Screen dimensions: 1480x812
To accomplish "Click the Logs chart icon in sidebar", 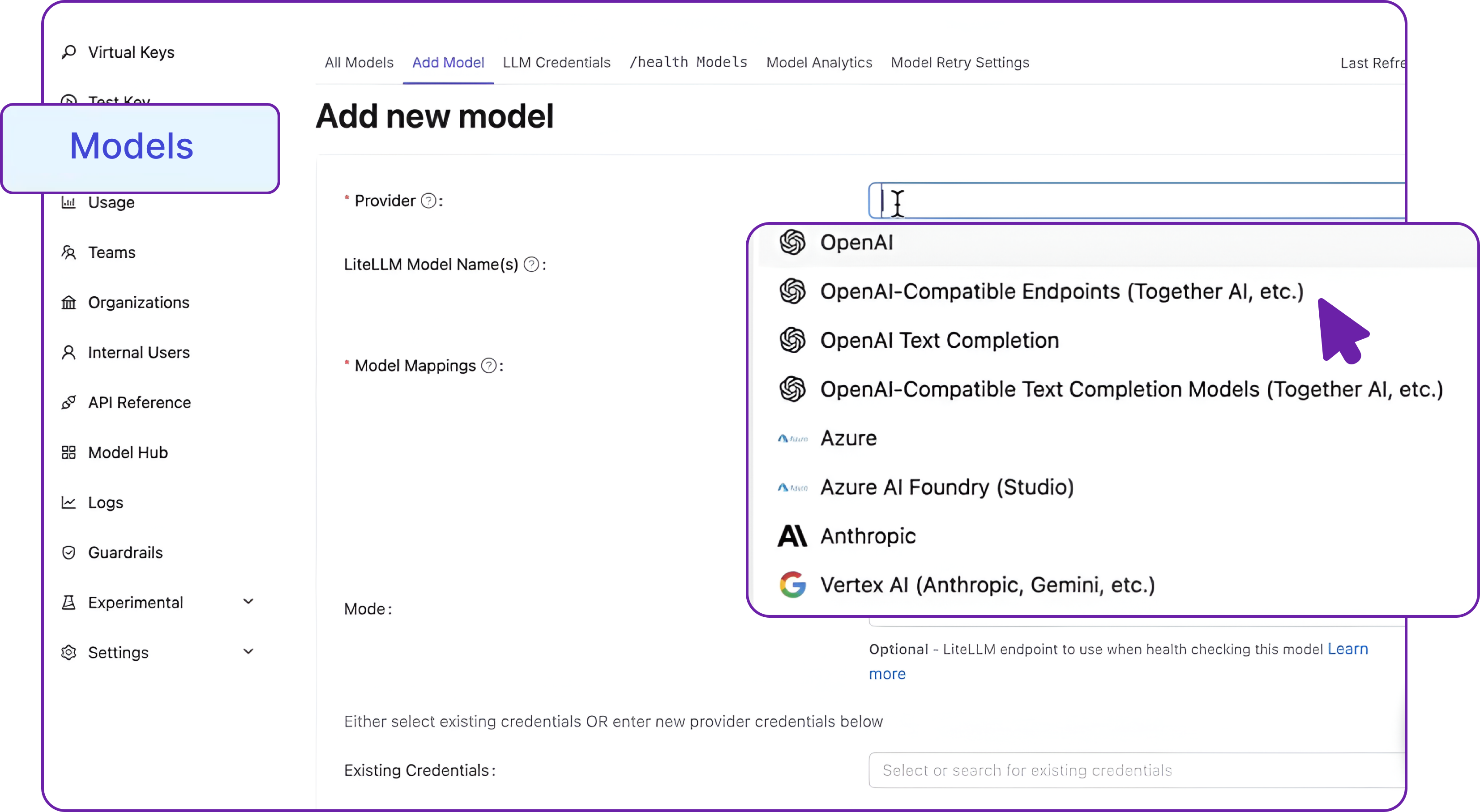I will (x=69, y=502).
